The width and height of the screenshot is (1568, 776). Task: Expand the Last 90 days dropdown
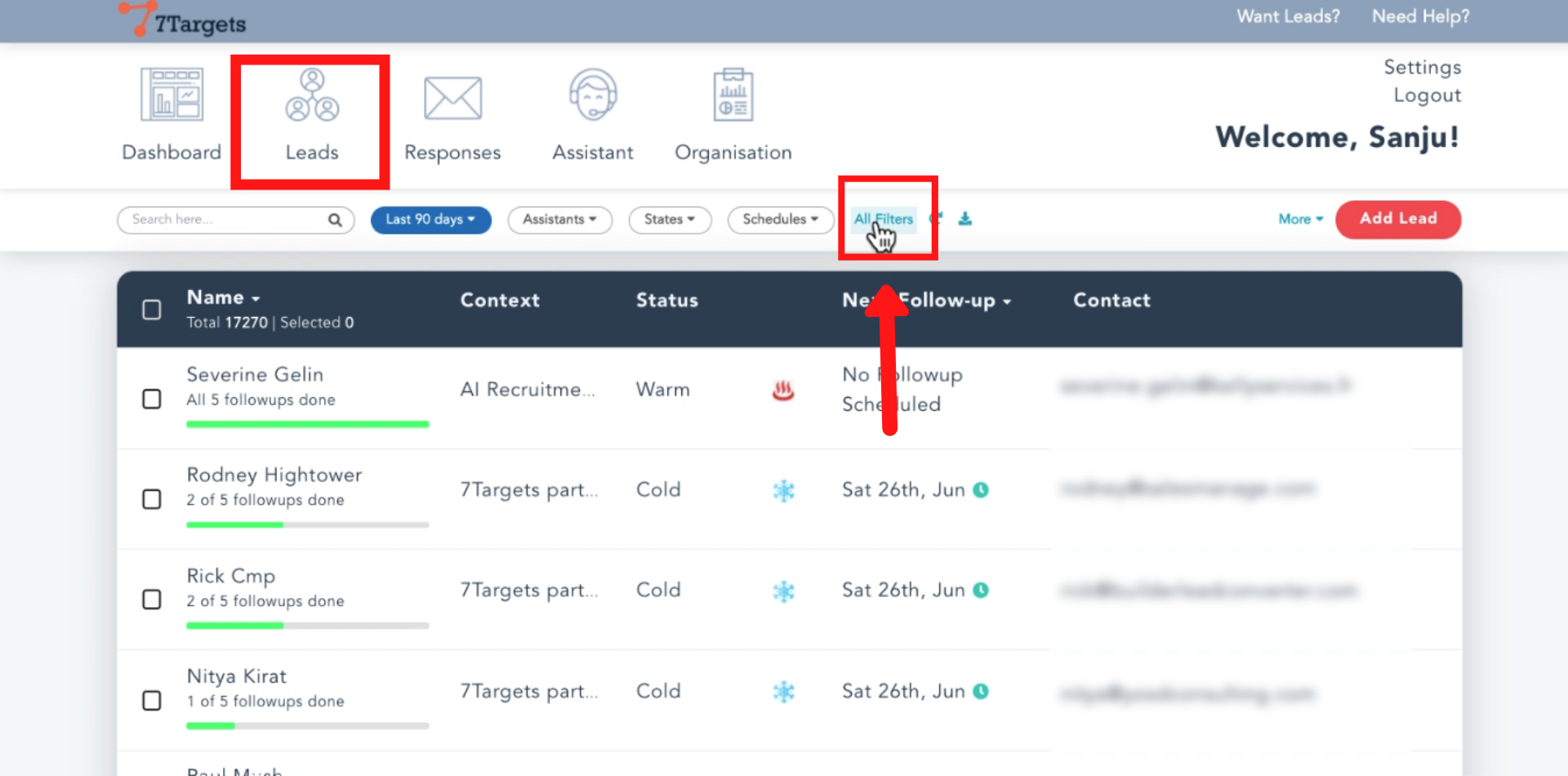point(430,220)
